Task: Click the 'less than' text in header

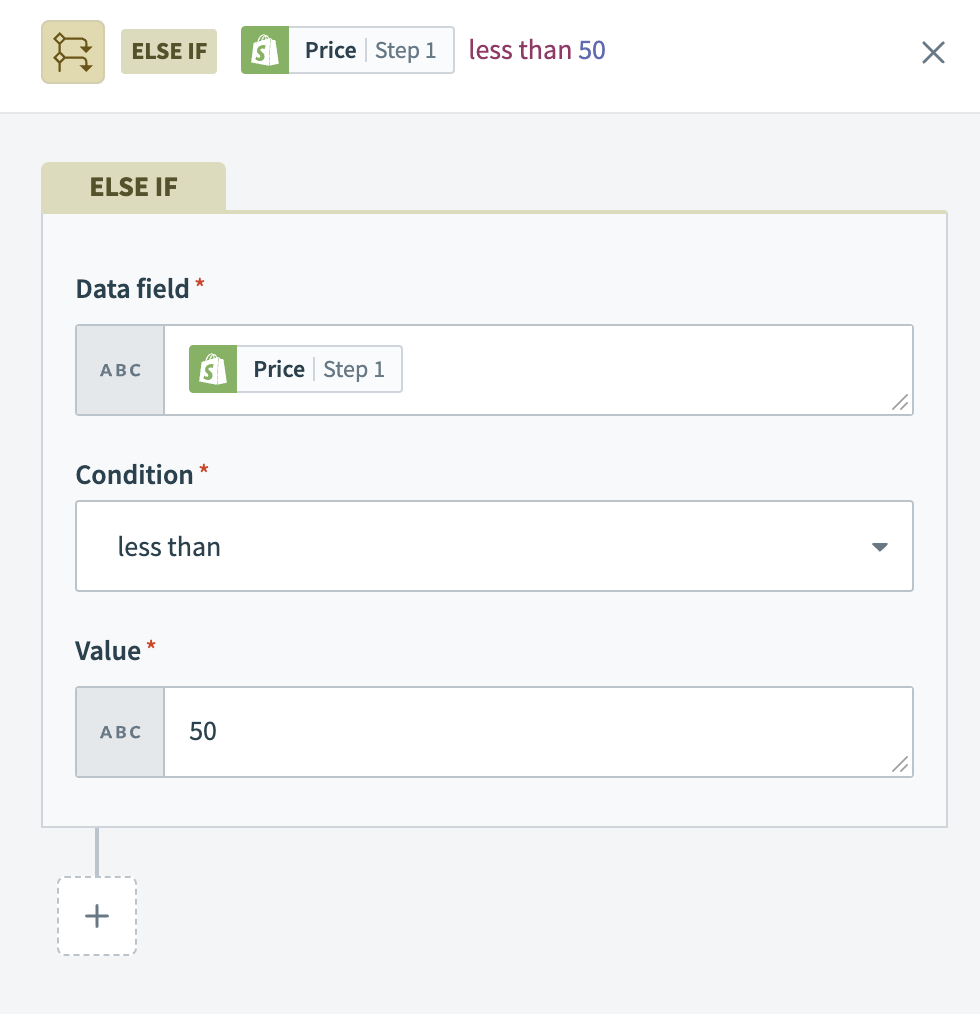Action: (x=520, y=51)
